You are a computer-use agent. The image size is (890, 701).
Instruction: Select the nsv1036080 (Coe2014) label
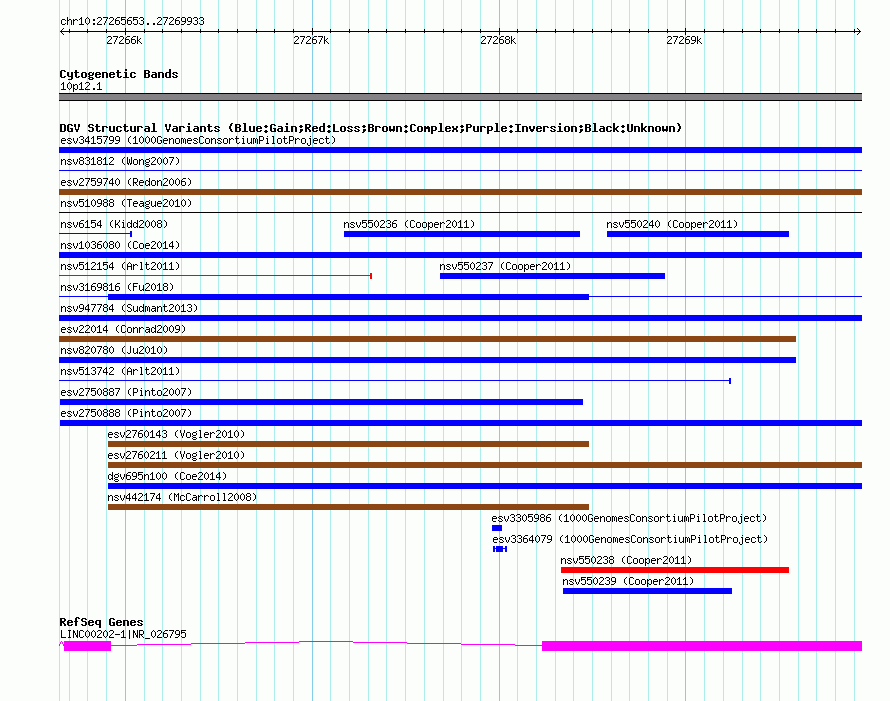pyautogui.click(x=120, y=245)
